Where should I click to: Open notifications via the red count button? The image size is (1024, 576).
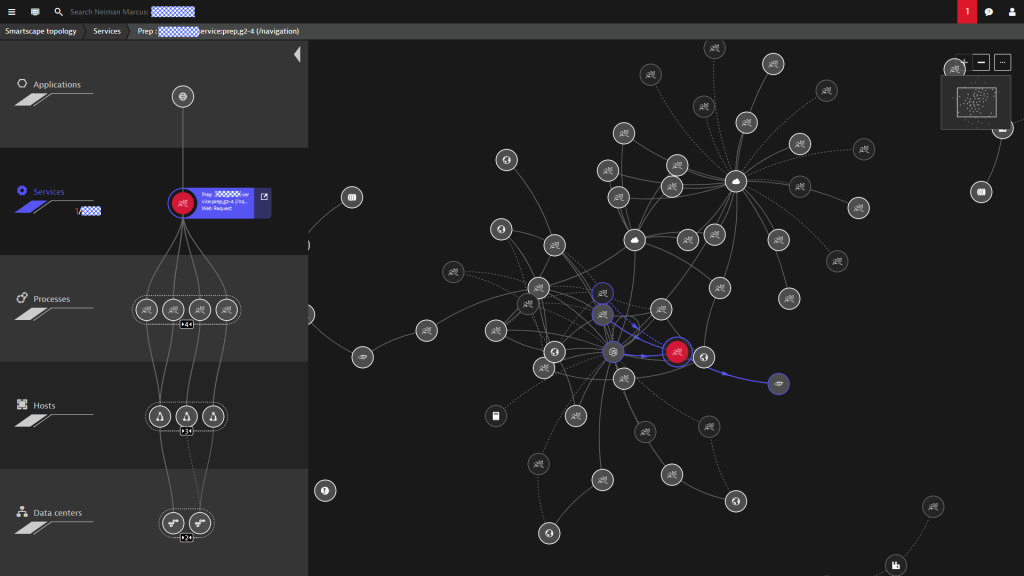[x=966, y=11]
